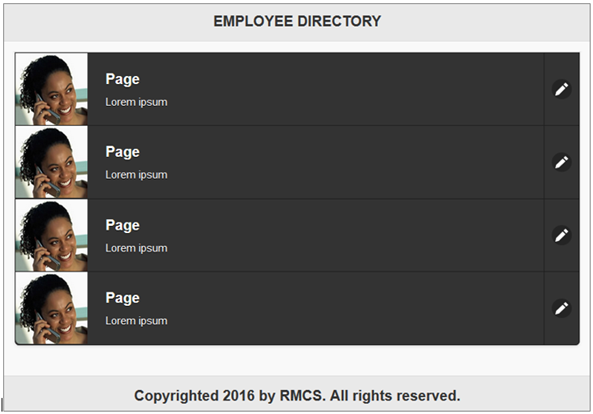
Task: Click "Lorem ipsum" text in the third row
Action: (x=136, y=248)
